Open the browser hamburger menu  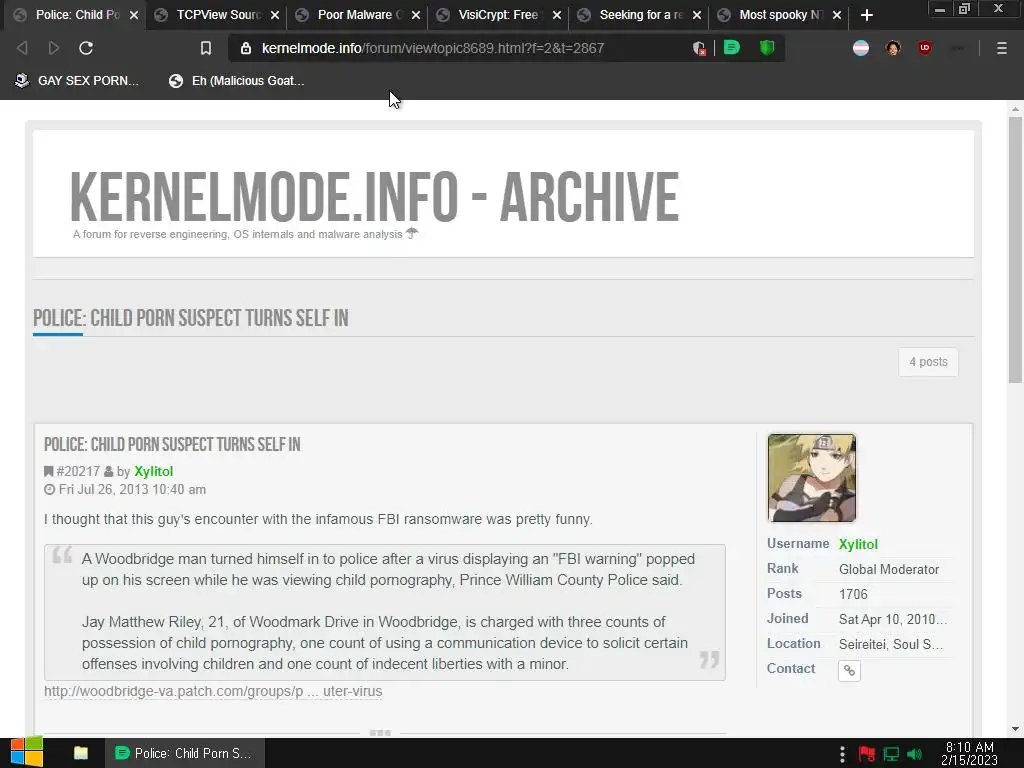1001,48
